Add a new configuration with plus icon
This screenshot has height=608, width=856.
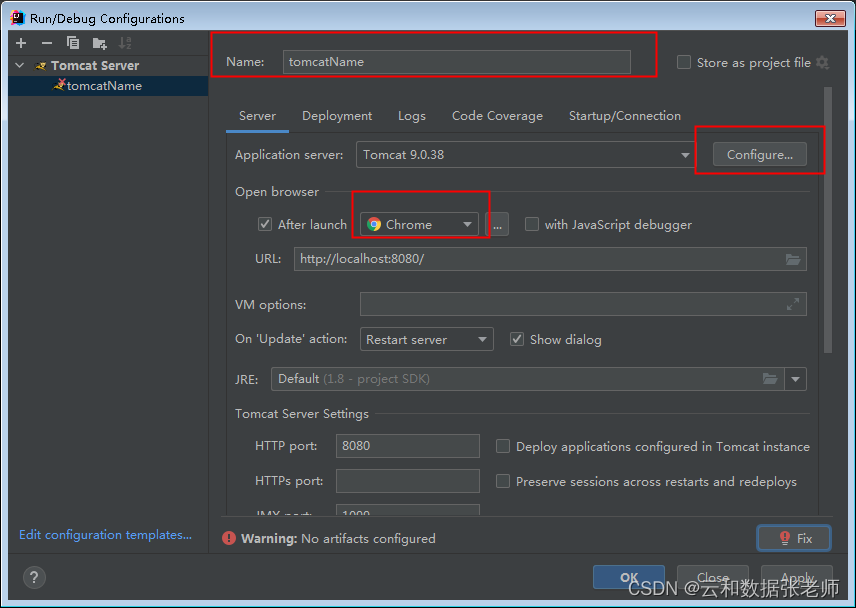(x=21, y=43)
